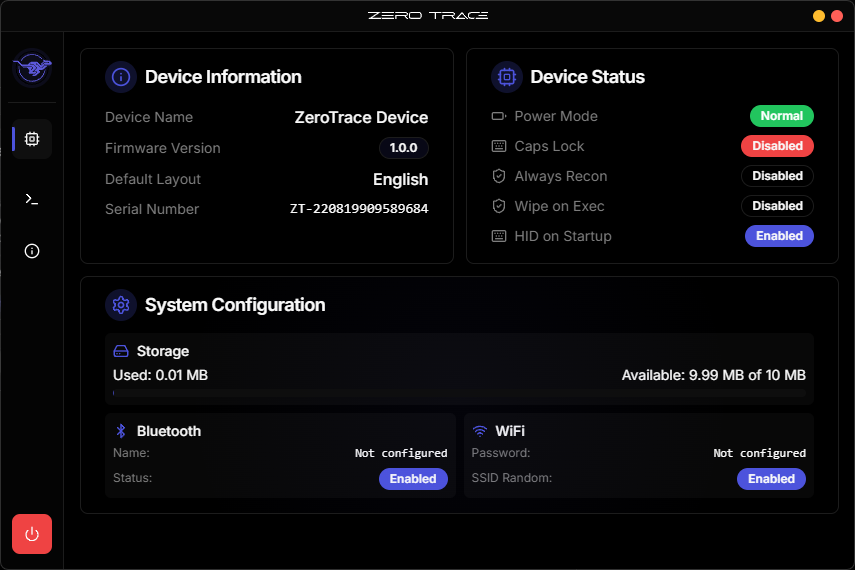This screenshot has width=855, height=570.
Task: Click the Serial Number label
Action: [152, 209]
